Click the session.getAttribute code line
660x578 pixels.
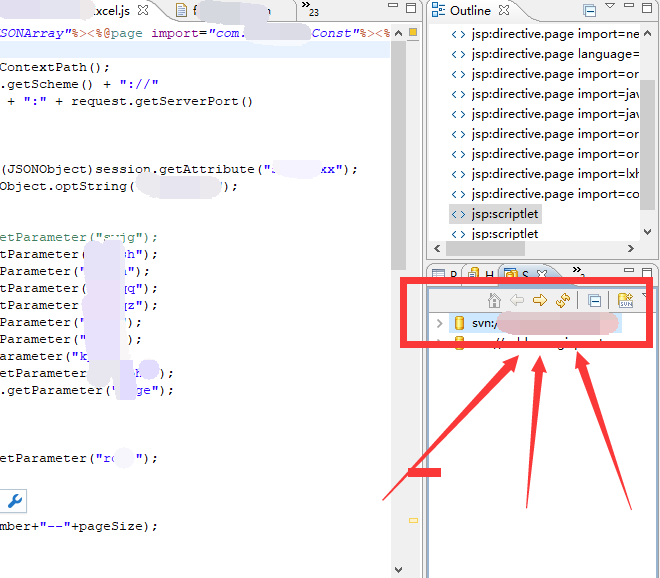179,169
